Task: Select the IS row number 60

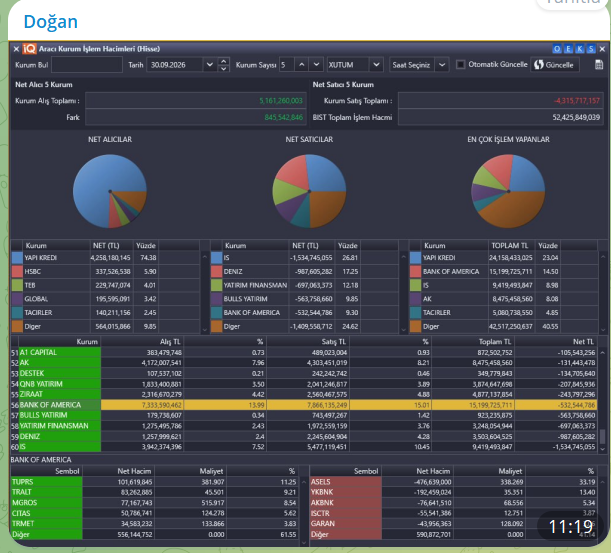Action: click(x=304, y=447)
